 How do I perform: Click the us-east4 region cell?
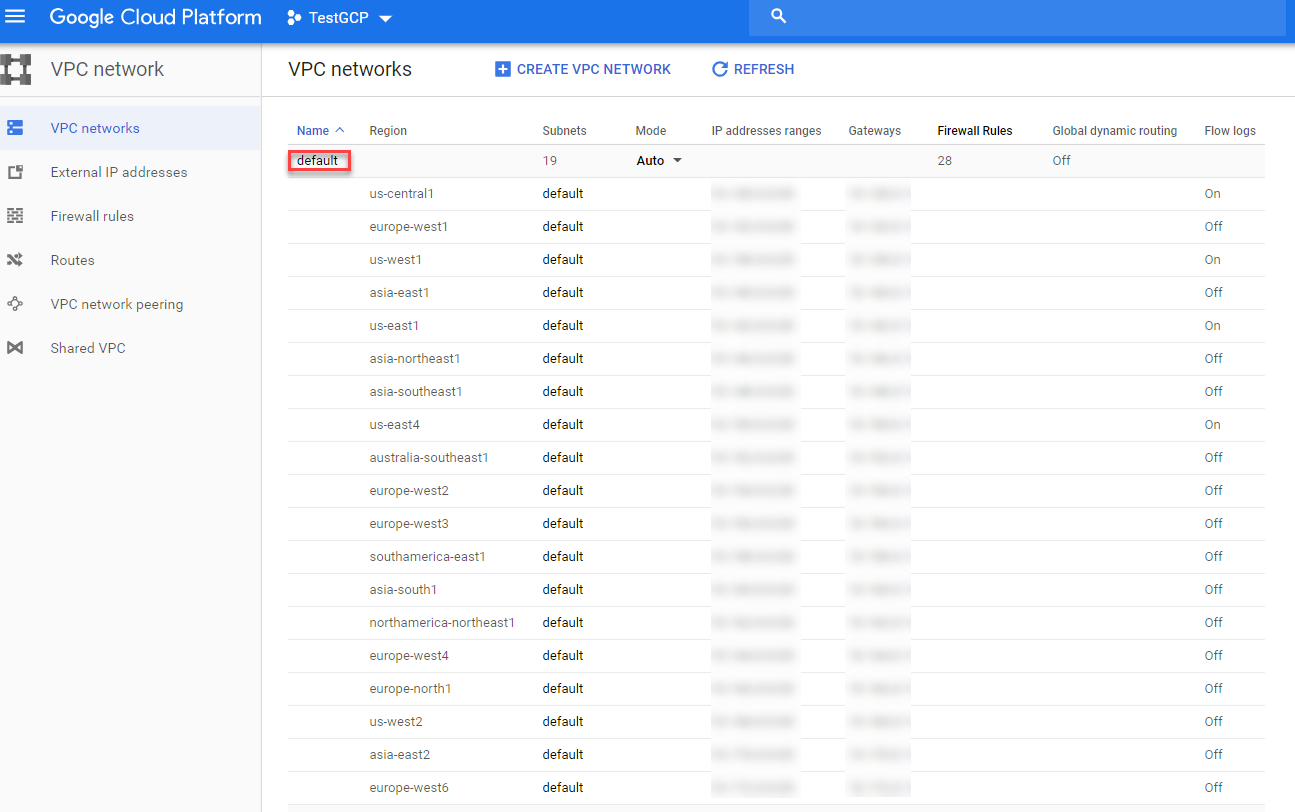(395, 424)
